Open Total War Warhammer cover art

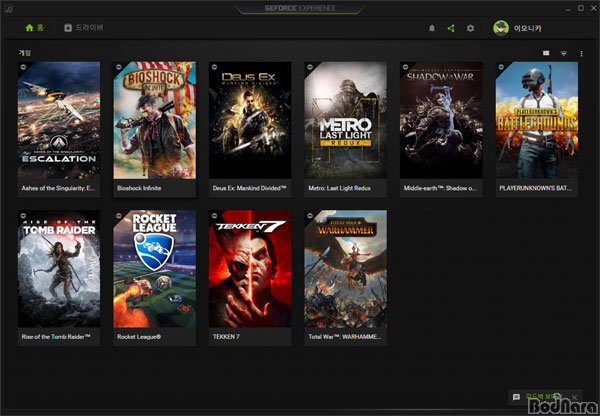point(346,269)
